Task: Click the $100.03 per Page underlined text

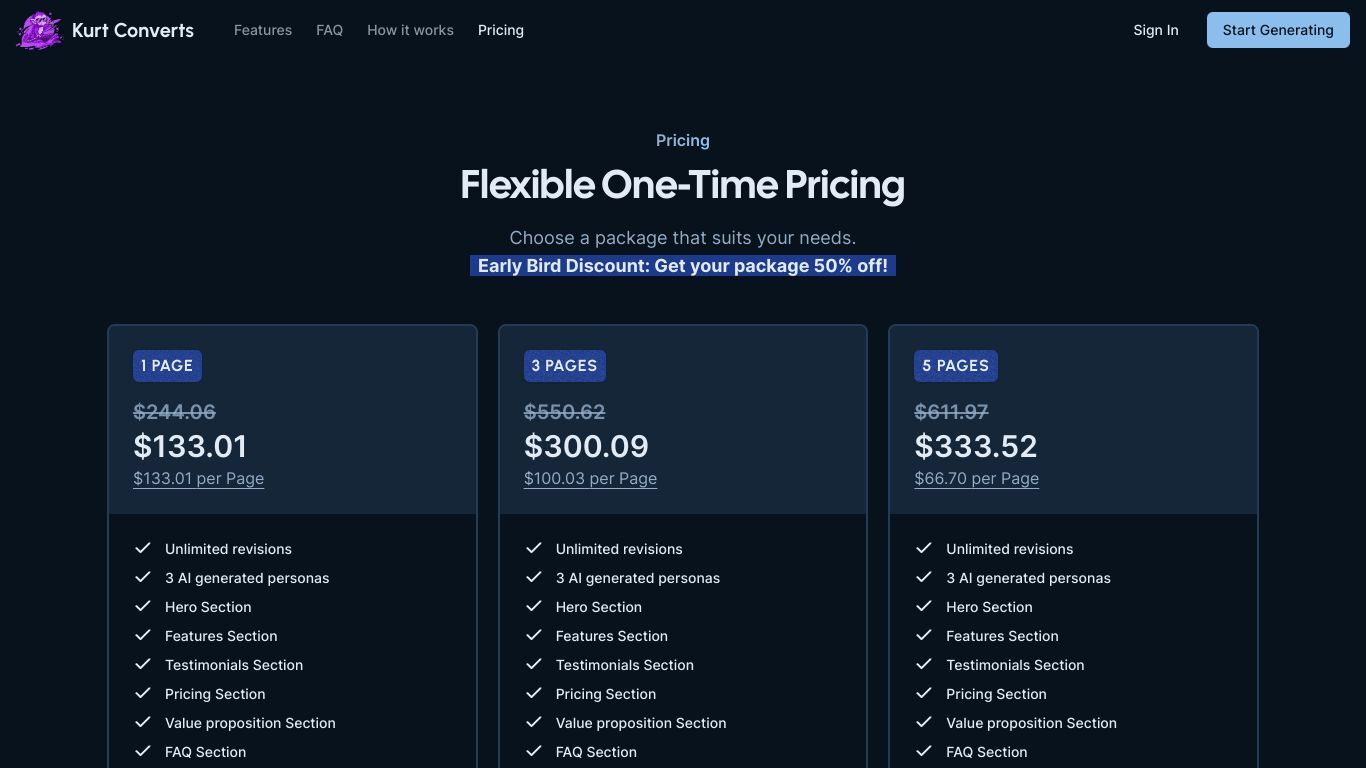Action: coord(590,478)
